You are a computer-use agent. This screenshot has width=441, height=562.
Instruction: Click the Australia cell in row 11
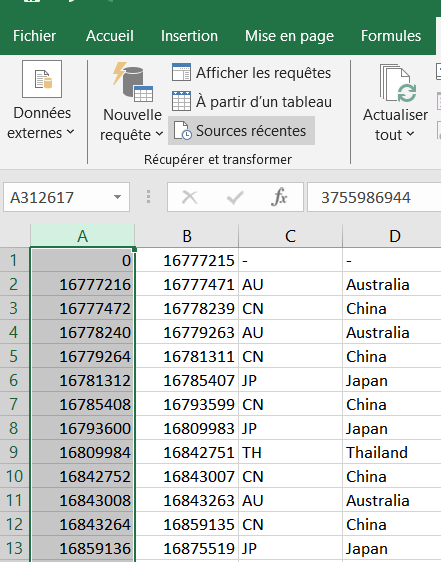[x=392, y=500]
